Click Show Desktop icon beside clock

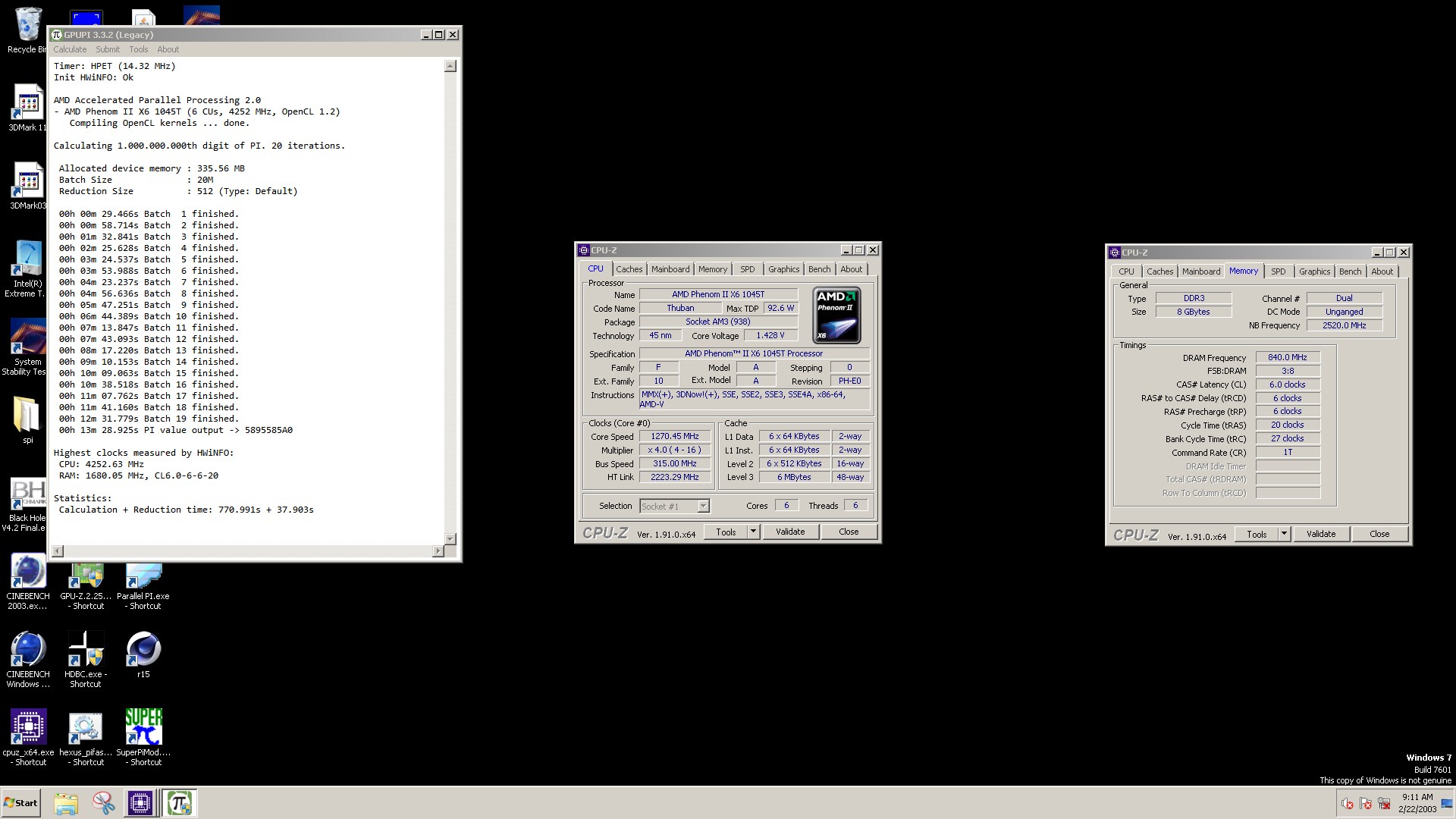pos(1446,804)
